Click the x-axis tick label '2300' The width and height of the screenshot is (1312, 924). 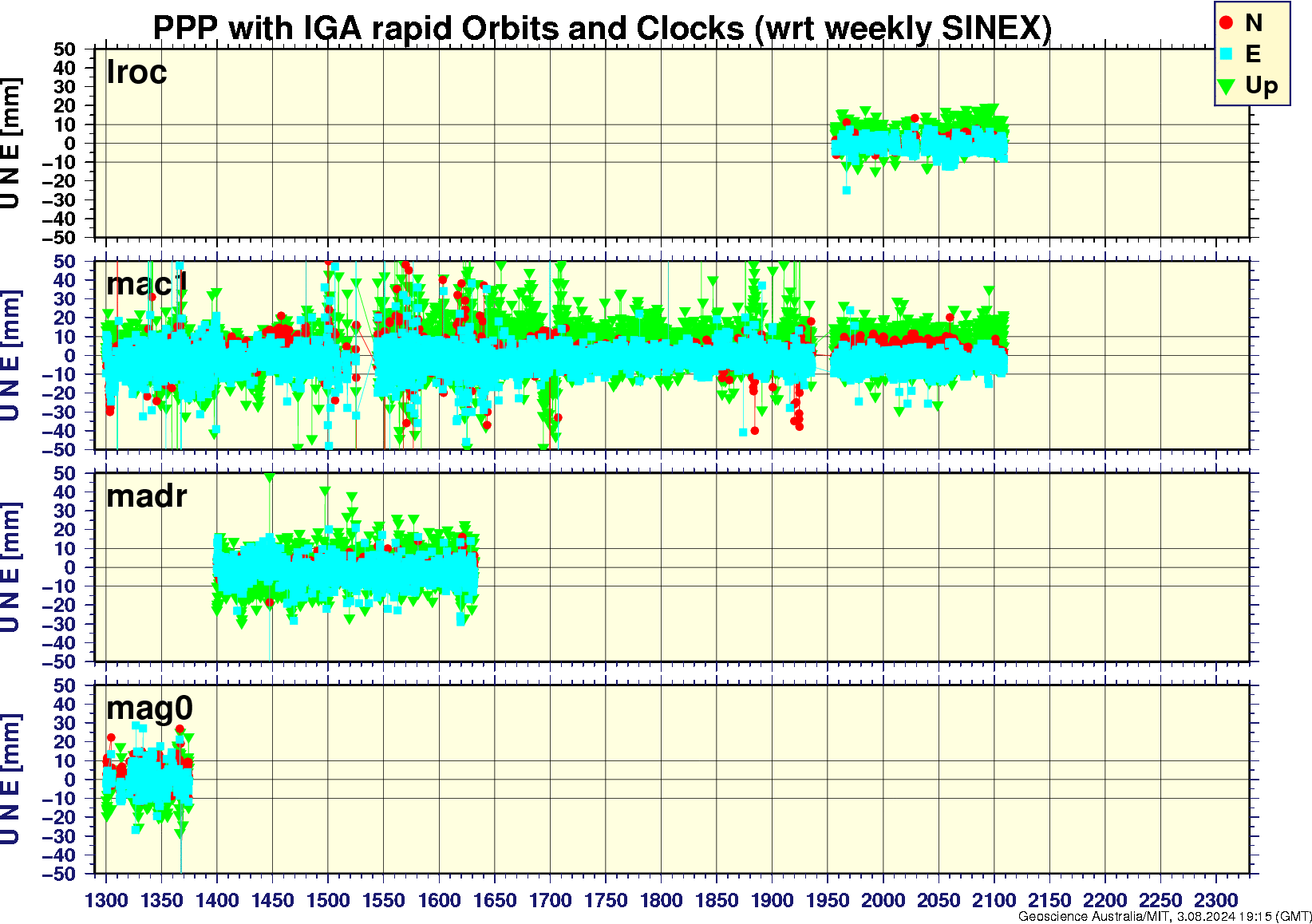click(1215, 900)
